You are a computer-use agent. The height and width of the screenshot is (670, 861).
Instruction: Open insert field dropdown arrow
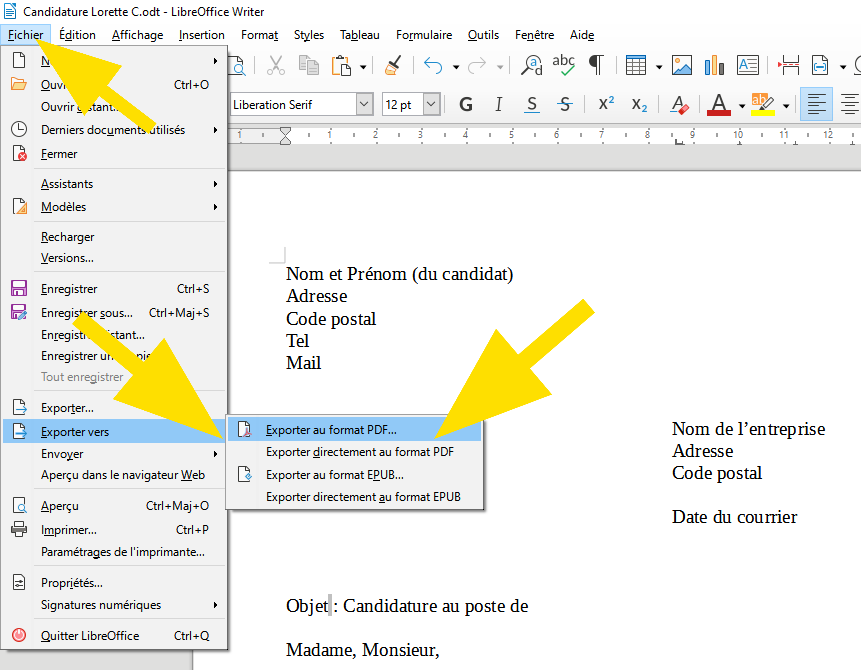pyautogui.click(x=843, y=67)
